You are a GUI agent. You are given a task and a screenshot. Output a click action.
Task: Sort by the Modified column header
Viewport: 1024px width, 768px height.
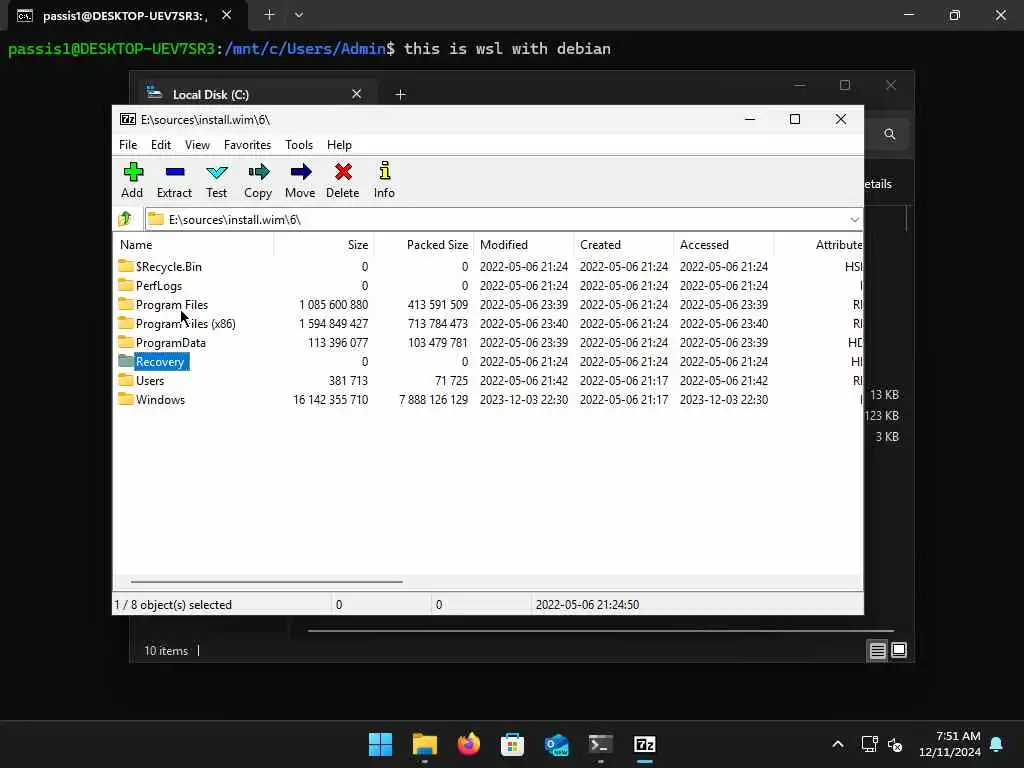pyautogui.click(x=524, y=245)
